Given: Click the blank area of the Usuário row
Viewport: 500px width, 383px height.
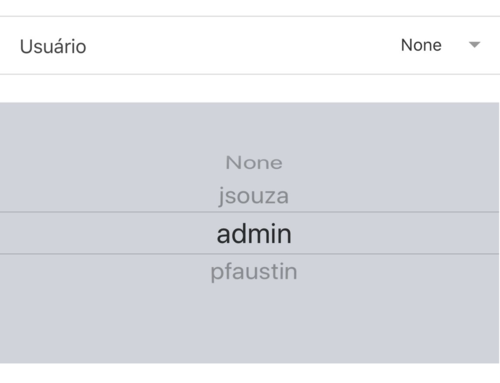Looking at the screenshot, I should (x=243, y=45).
